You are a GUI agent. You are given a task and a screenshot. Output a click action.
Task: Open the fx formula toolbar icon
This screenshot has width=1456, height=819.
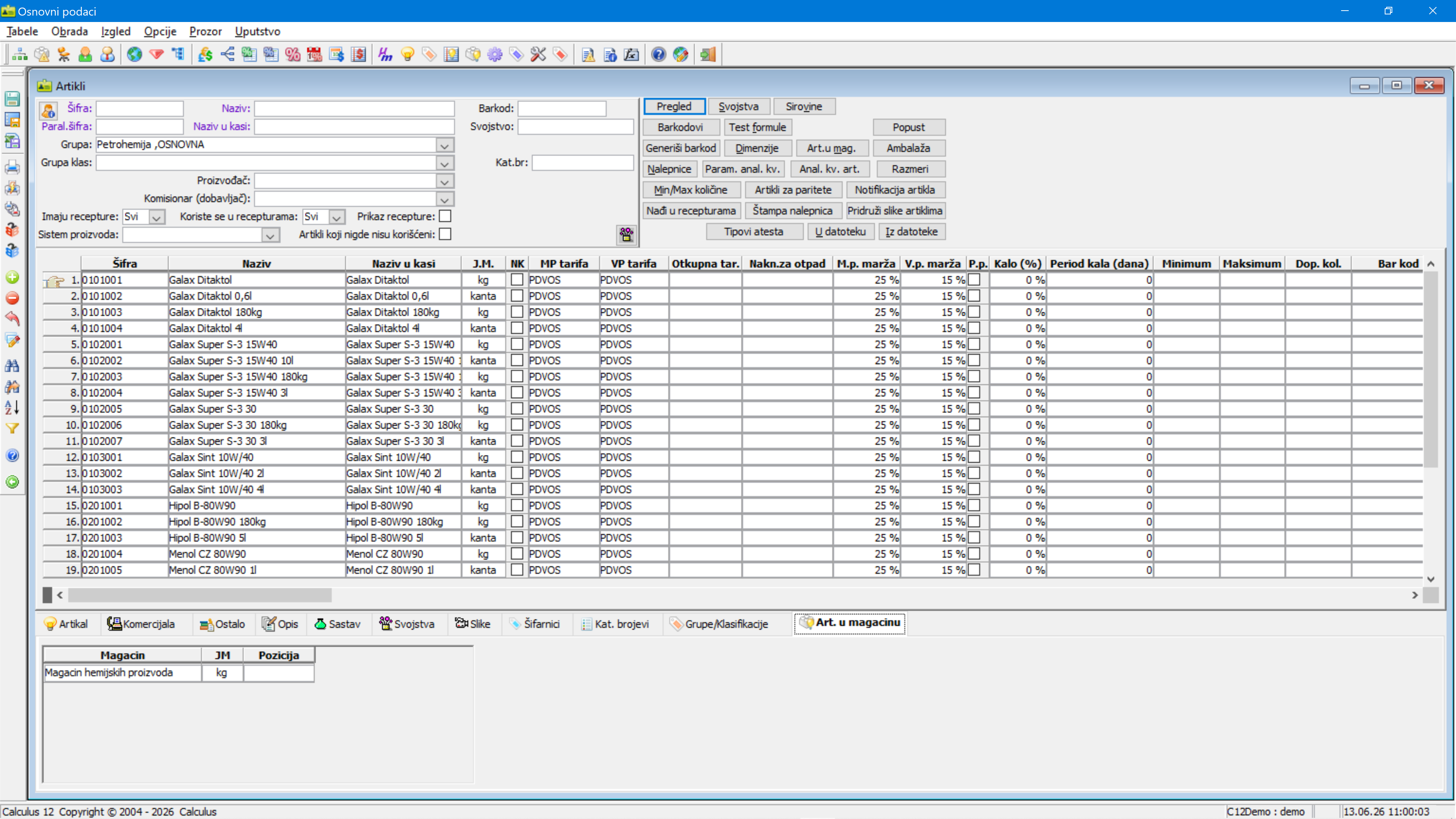(x=631, y=54)
